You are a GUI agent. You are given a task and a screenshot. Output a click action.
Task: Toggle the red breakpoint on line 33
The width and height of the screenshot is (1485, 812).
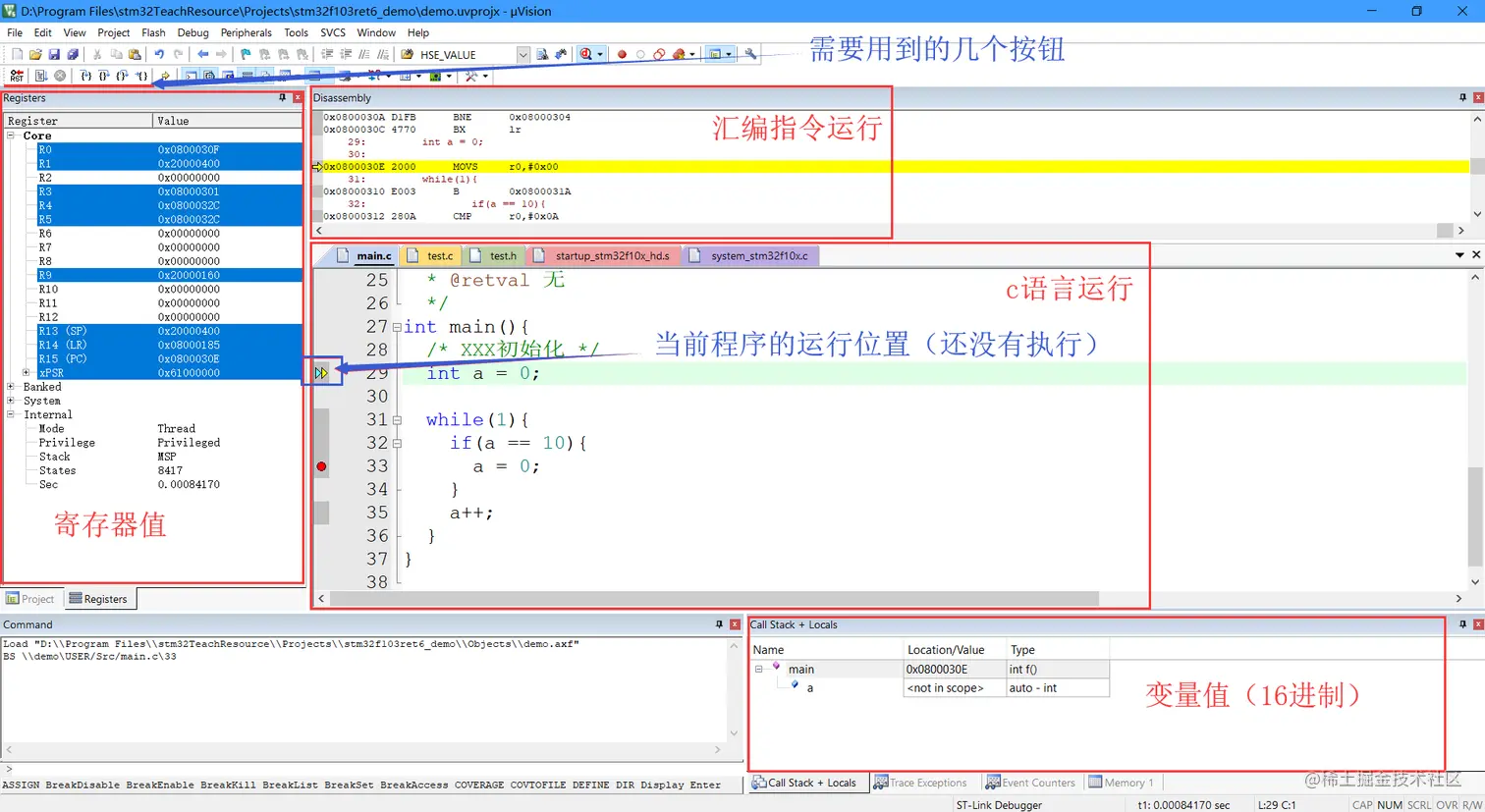tap(321, 466)
